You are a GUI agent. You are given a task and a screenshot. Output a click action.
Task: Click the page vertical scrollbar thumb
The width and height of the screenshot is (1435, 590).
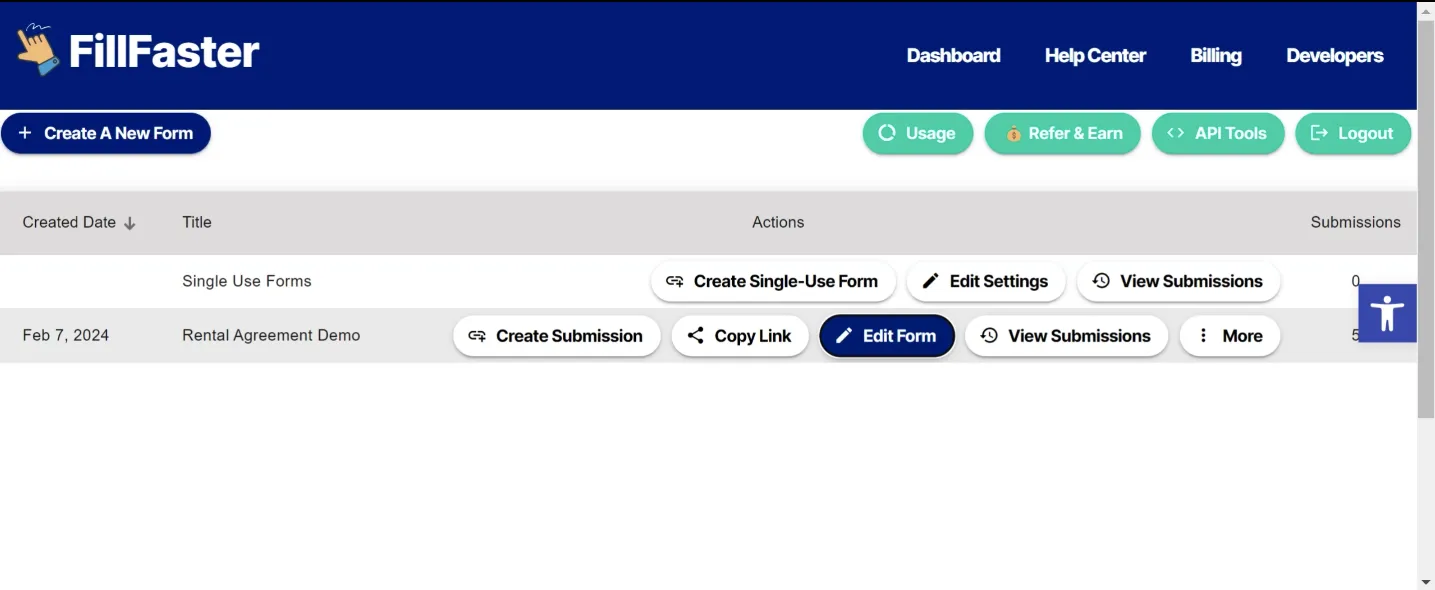pyautogui.click(x=1426, y=218)
